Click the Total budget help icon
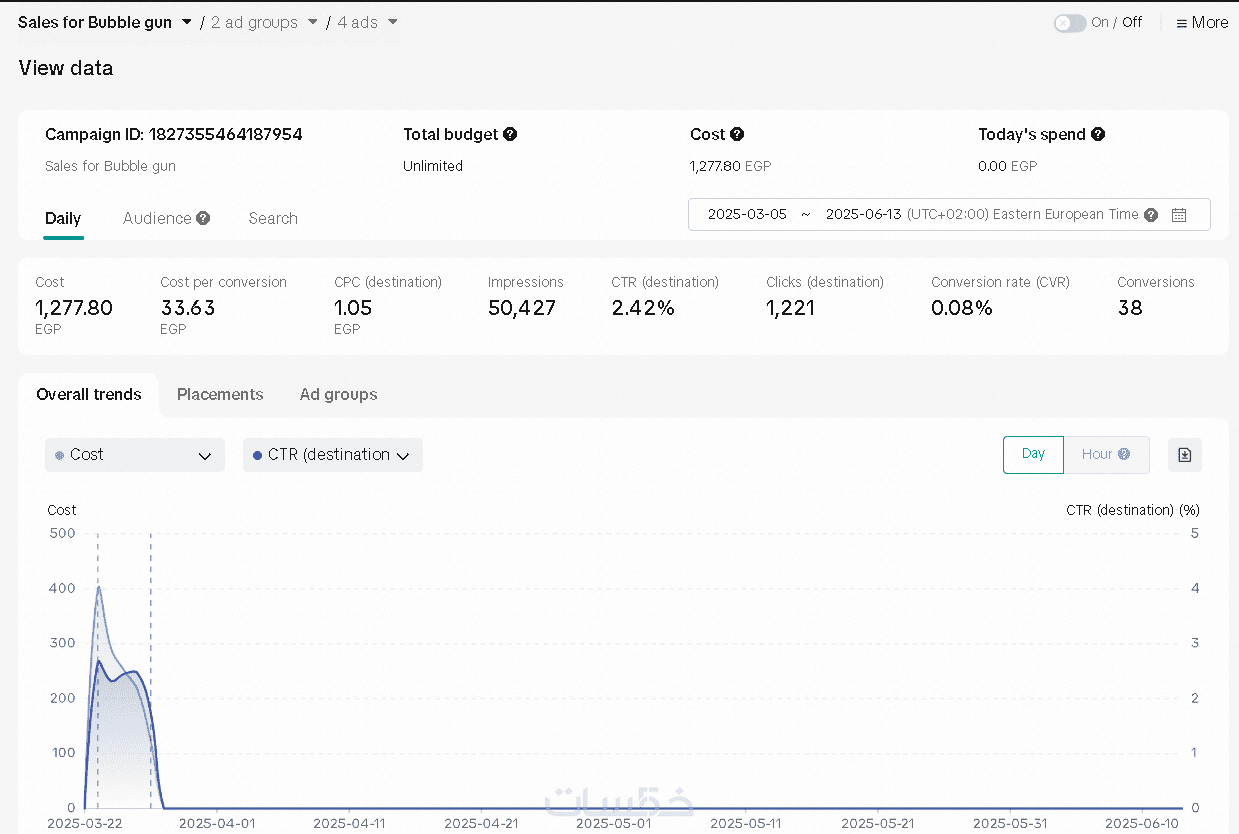Screen dimensions: 1239x834 [510, 134]
